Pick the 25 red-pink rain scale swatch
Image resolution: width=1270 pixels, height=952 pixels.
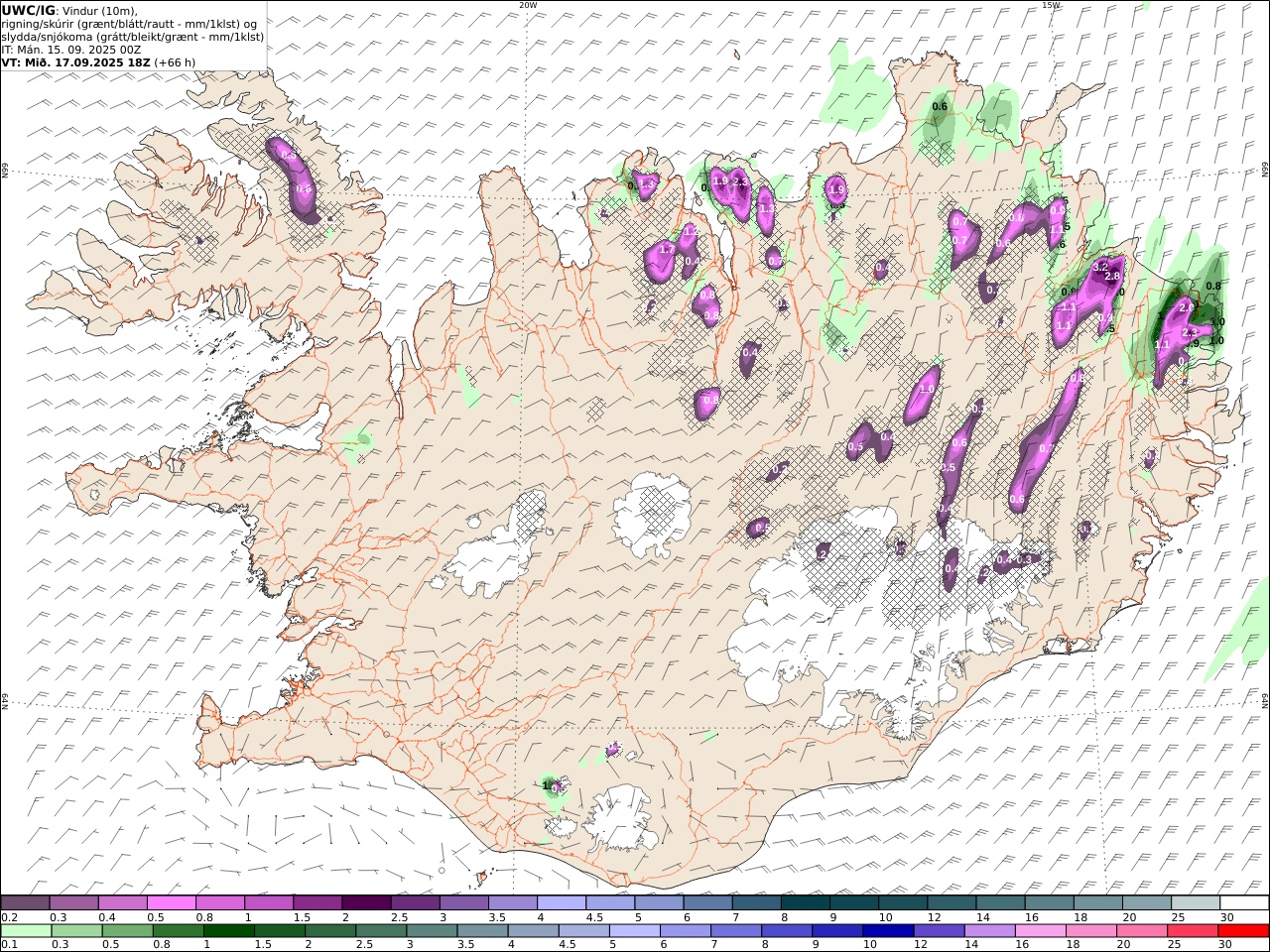(x=1193, y=931)
